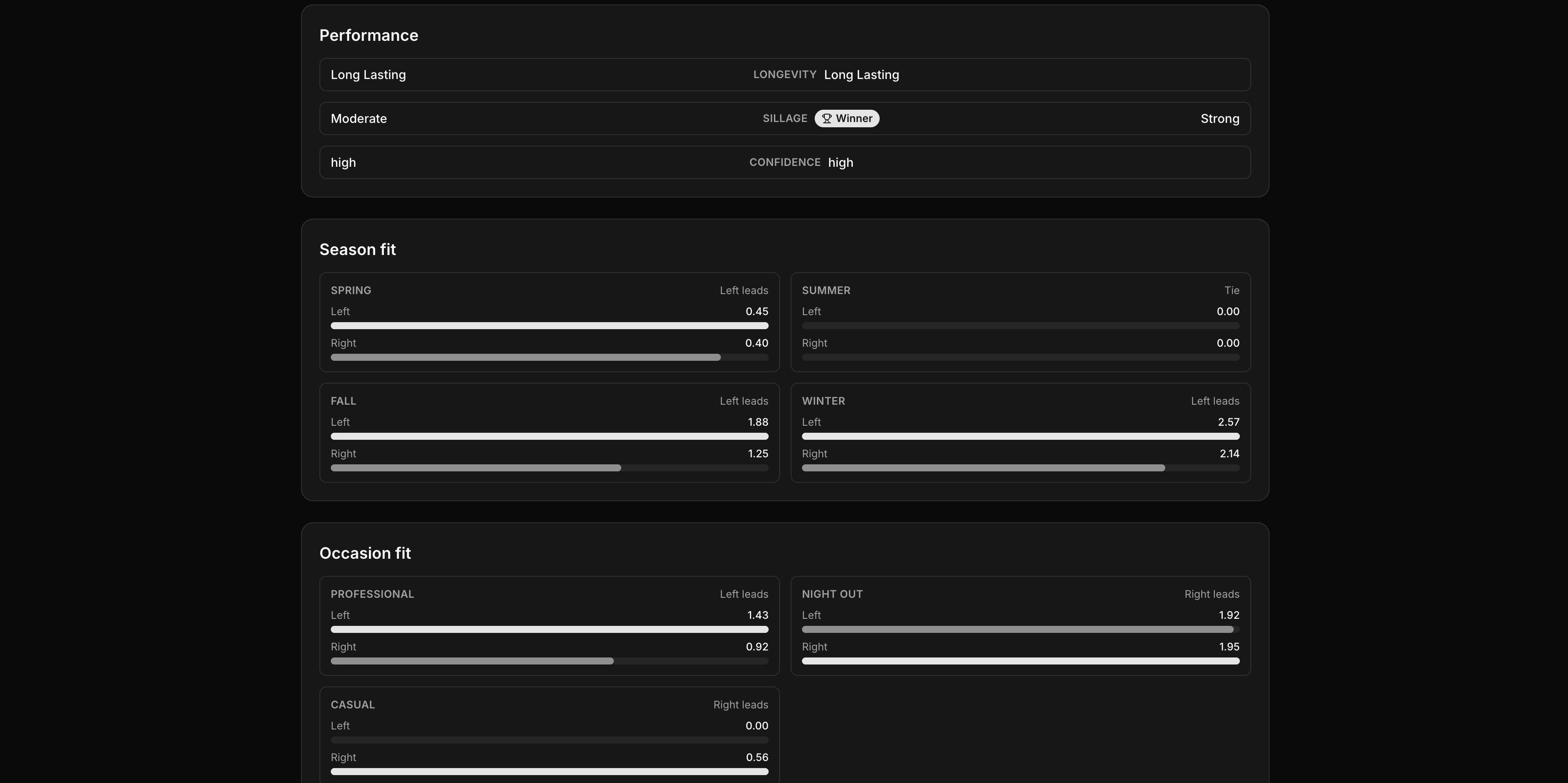
Task: Click the Fall right 1.25 progress bar
Action: click(476, 468)
